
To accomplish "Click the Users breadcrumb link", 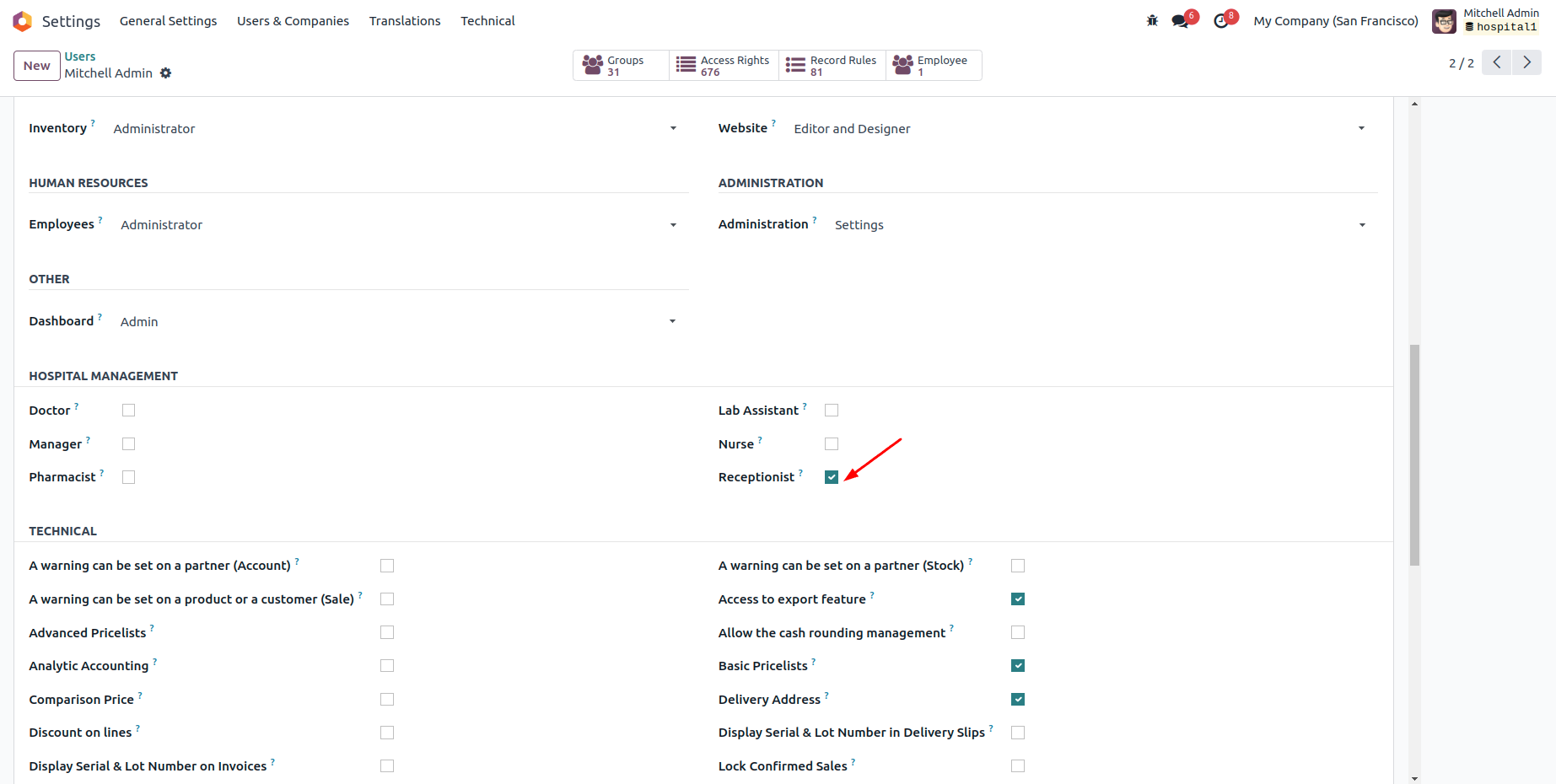I will coord(80,56).
